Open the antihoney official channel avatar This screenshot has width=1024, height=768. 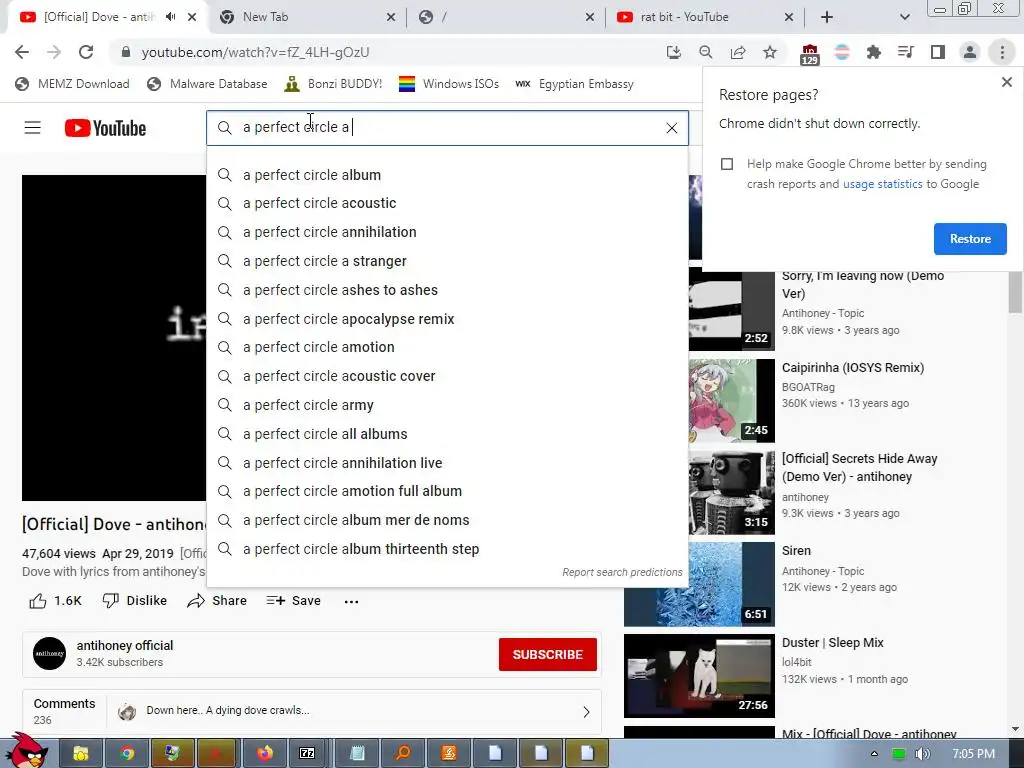click(50, 654)
